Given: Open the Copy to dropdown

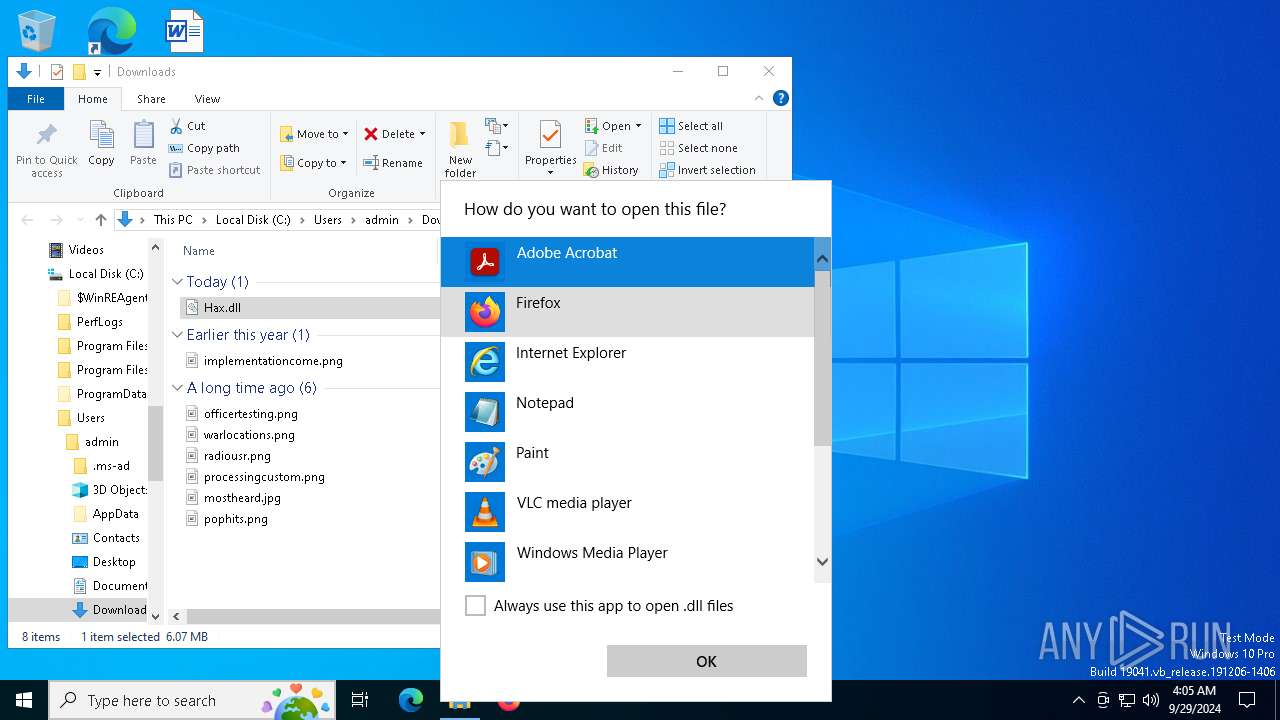Looking at the screenshot, I should click(313, 163).
